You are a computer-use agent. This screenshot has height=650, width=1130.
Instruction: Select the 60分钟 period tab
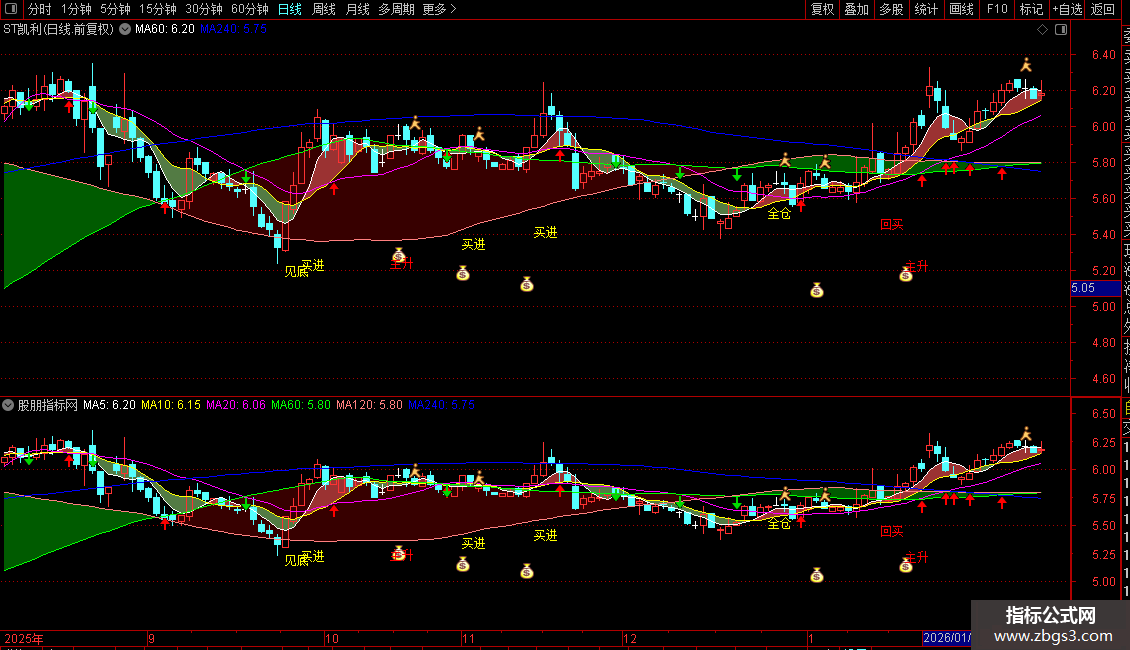click(249, 9)
